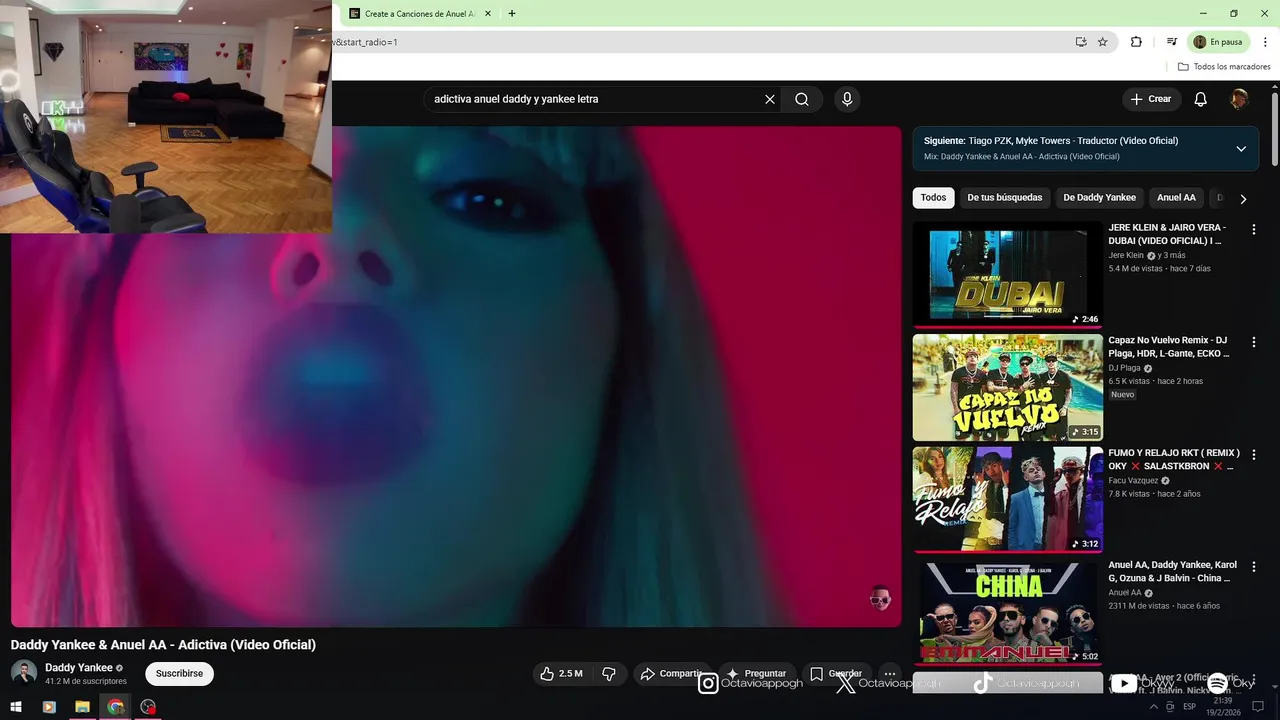Bookmark page with star icon
1280x720 pixels.
[1103, 42]
